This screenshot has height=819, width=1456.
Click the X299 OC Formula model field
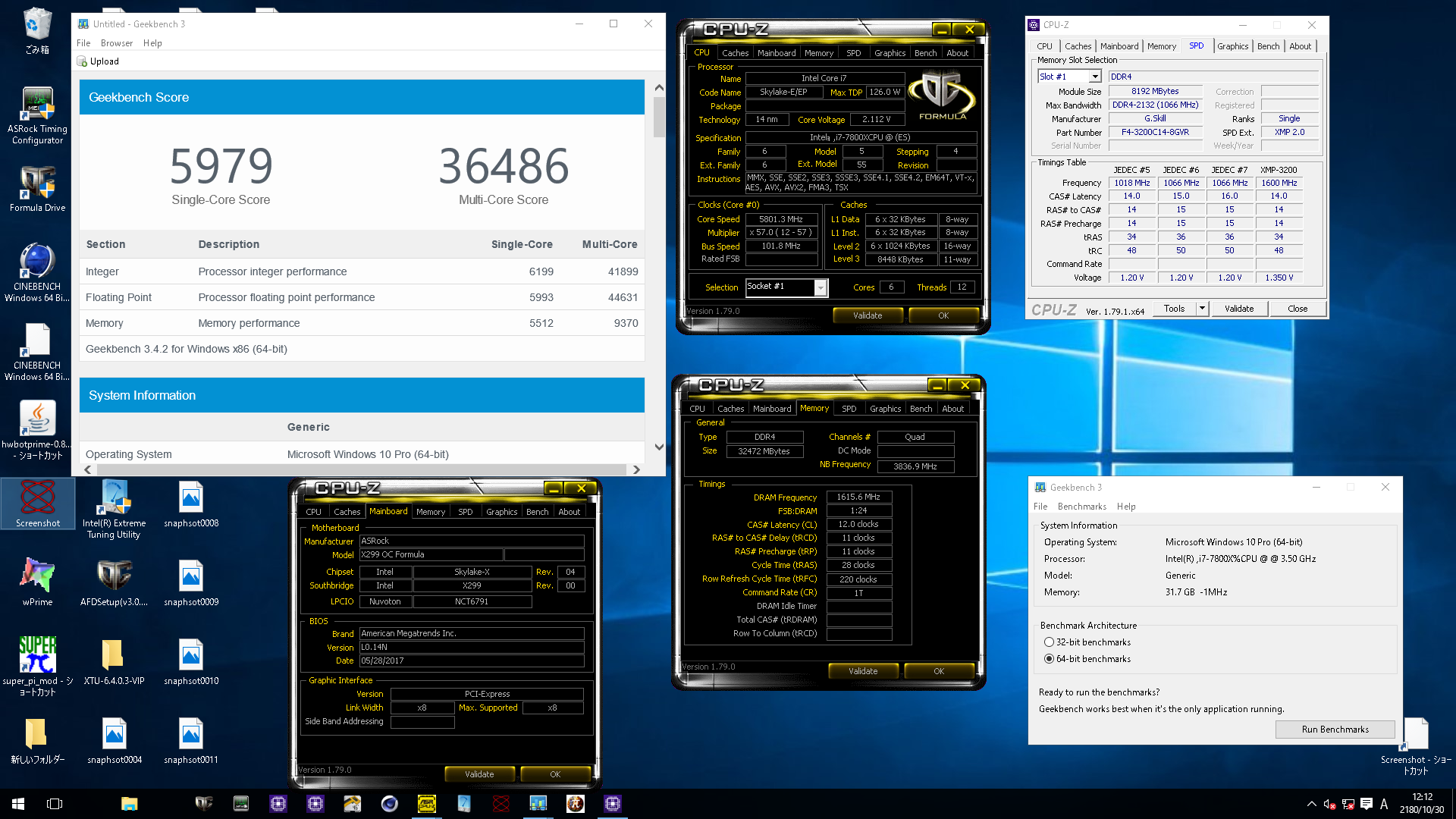pyautogui.click(x=431, y=555)
